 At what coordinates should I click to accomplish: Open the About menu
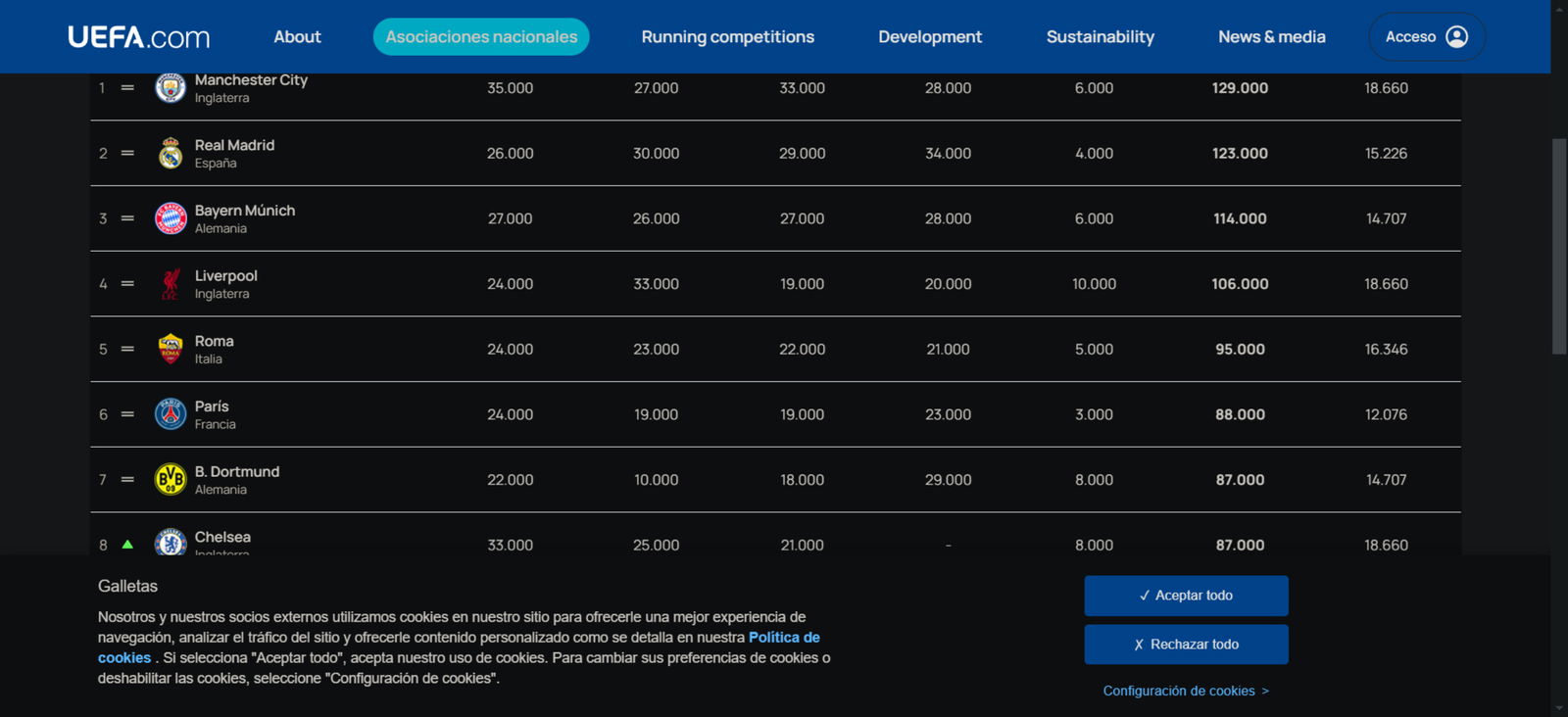coord(297,37)
